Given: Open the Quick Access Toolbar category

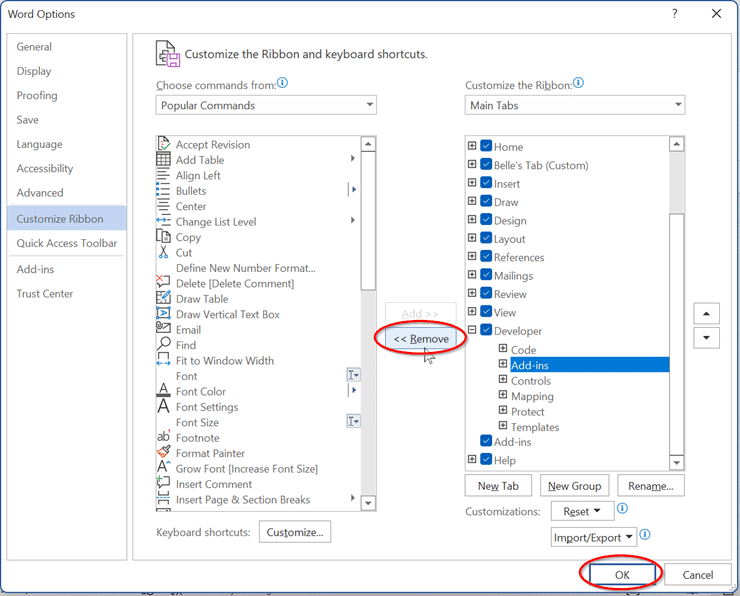Looking at the screenshot, I should (x=67, y=243).
